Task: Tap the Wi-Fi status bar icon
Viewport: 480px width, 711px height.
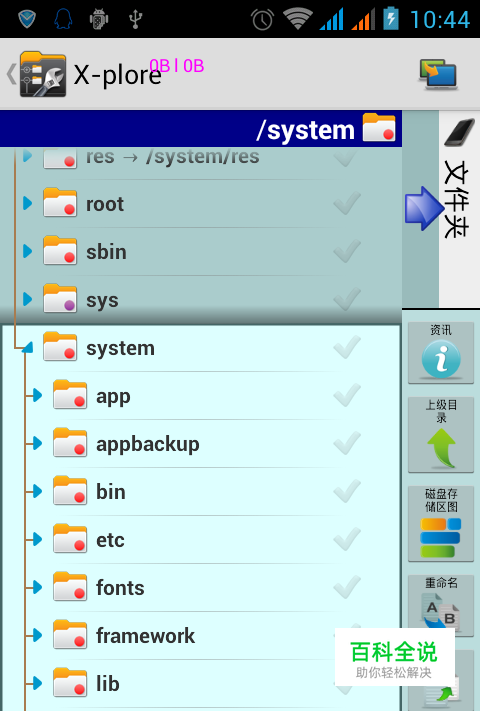Action: pyautogui.click(x=298, y=19)
